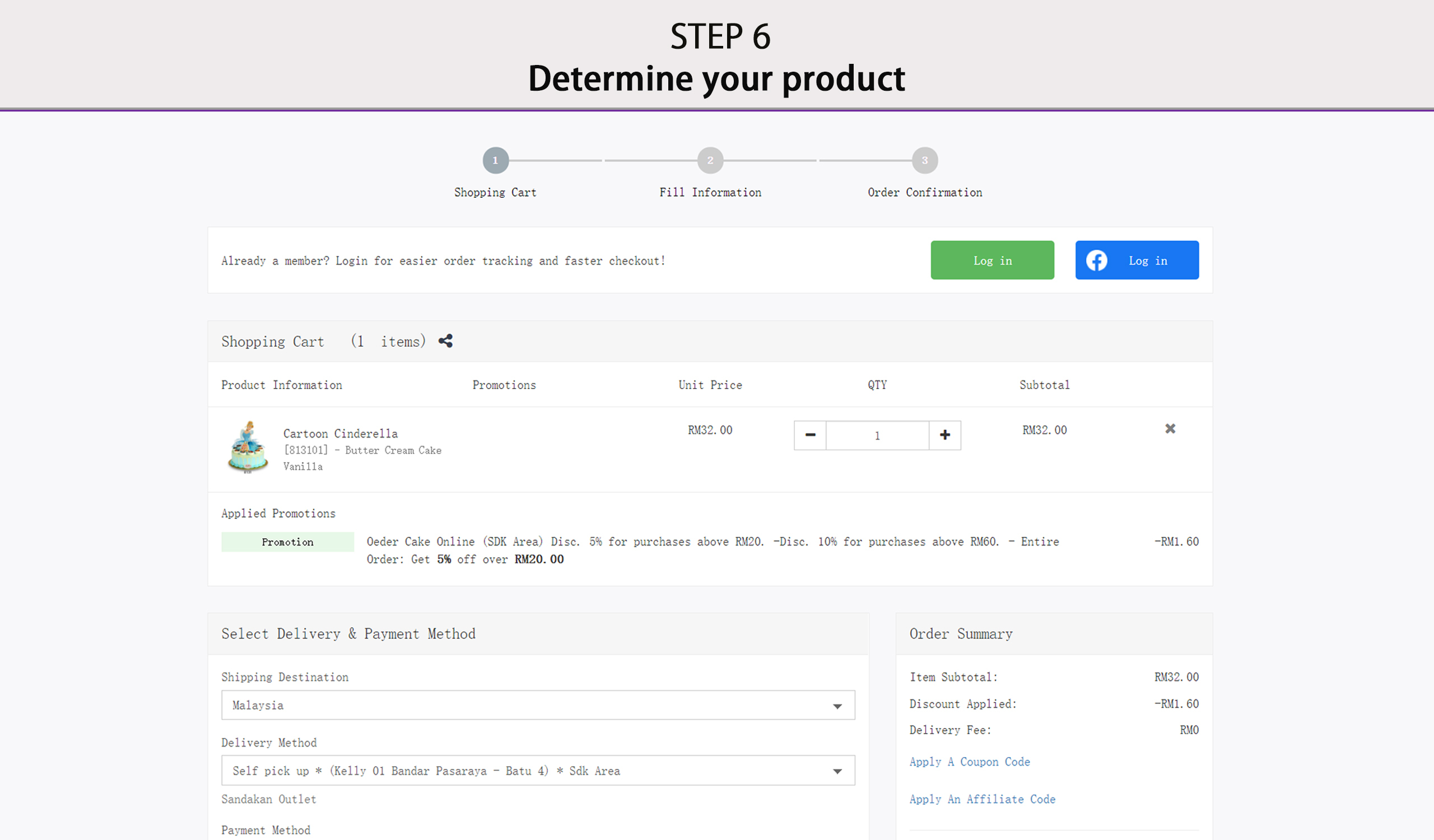Click the green Promotion tag
This screenshot has height=840, width=1434.
(x=287, y=542)
